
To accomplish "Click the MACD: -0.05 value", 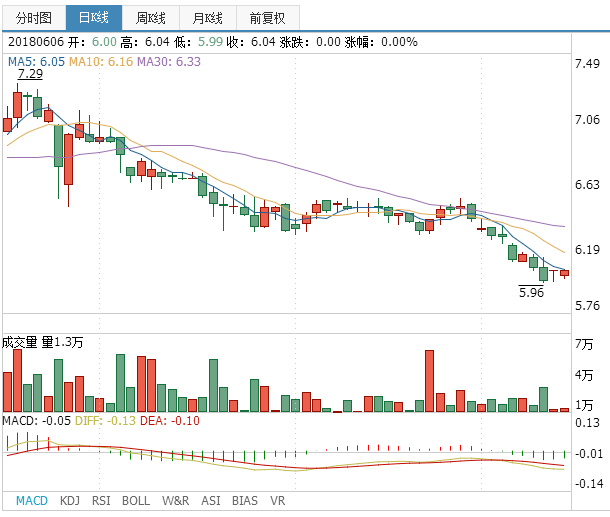I will [x=37, y=421].
